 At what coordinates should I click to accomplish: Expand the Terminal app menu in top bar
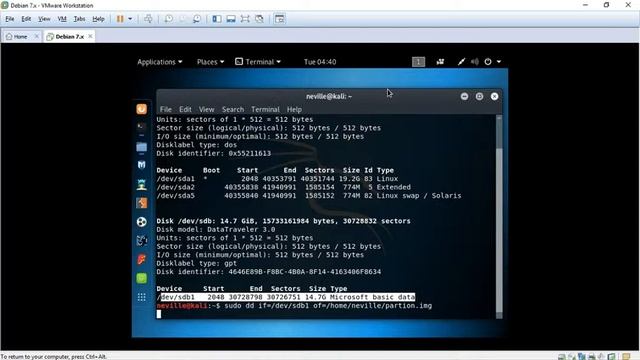258,62
